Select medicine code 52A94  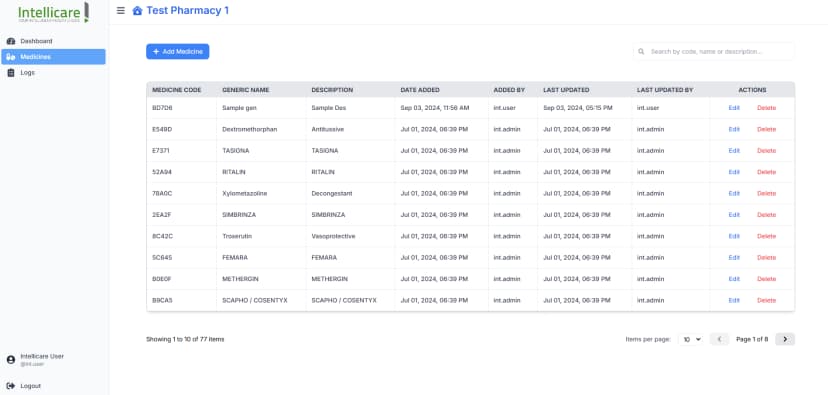pos(162,172)
